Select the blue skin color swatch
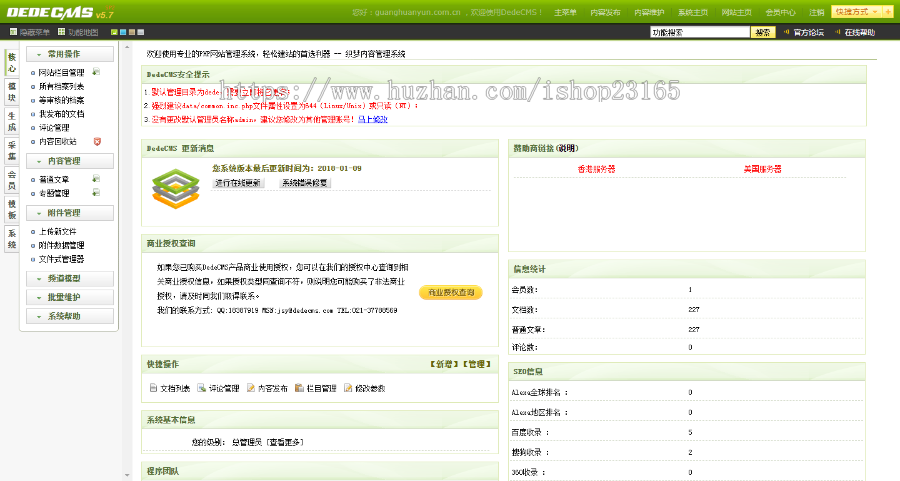The image size is (900, 481). pos(123,32)
